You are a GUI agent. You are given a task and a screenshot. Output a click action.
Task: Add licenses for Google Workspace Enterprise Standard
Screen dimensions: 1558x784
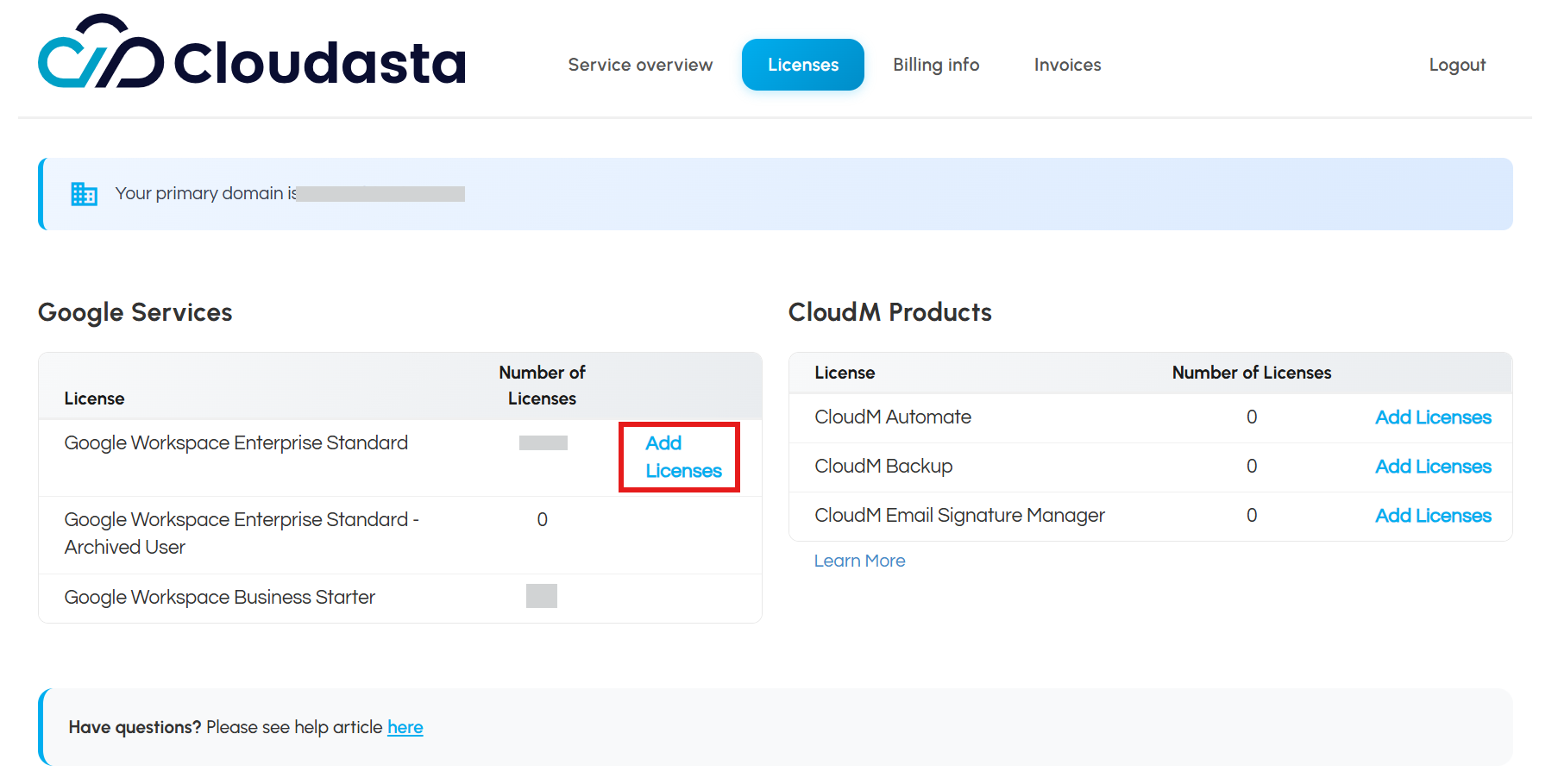pos(682,457)
